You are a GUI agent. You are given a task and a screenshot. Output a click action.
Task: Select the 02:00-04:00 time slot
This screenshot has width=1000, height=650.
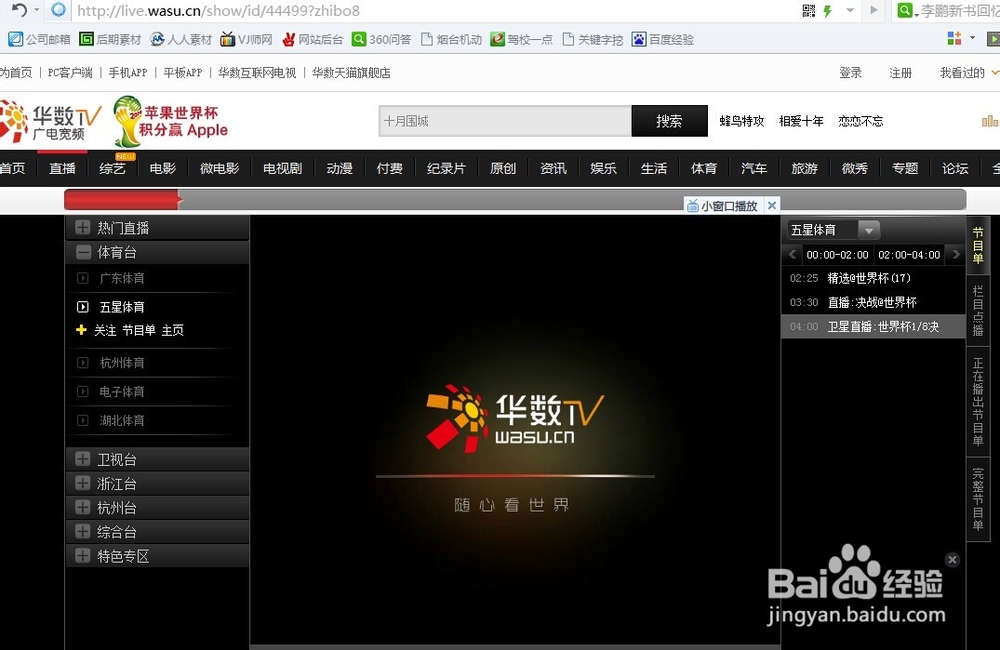click(x=909, y=255)
